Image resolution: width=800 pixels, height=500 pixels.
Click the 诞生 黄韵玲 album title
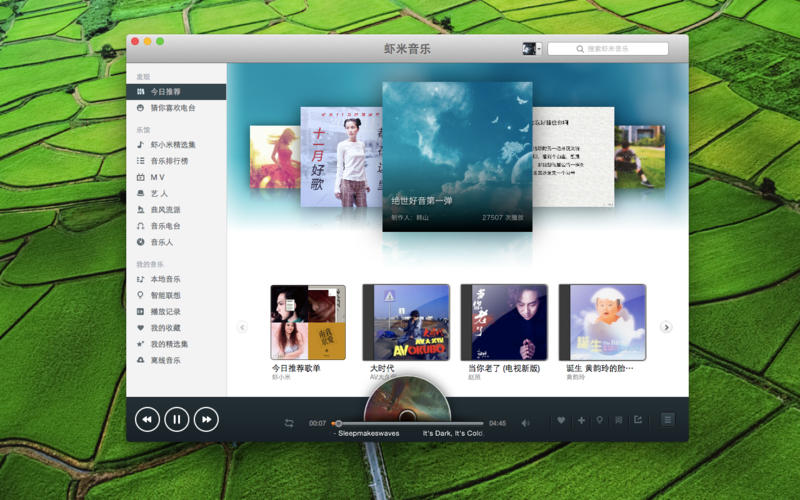tap(599, 368)
